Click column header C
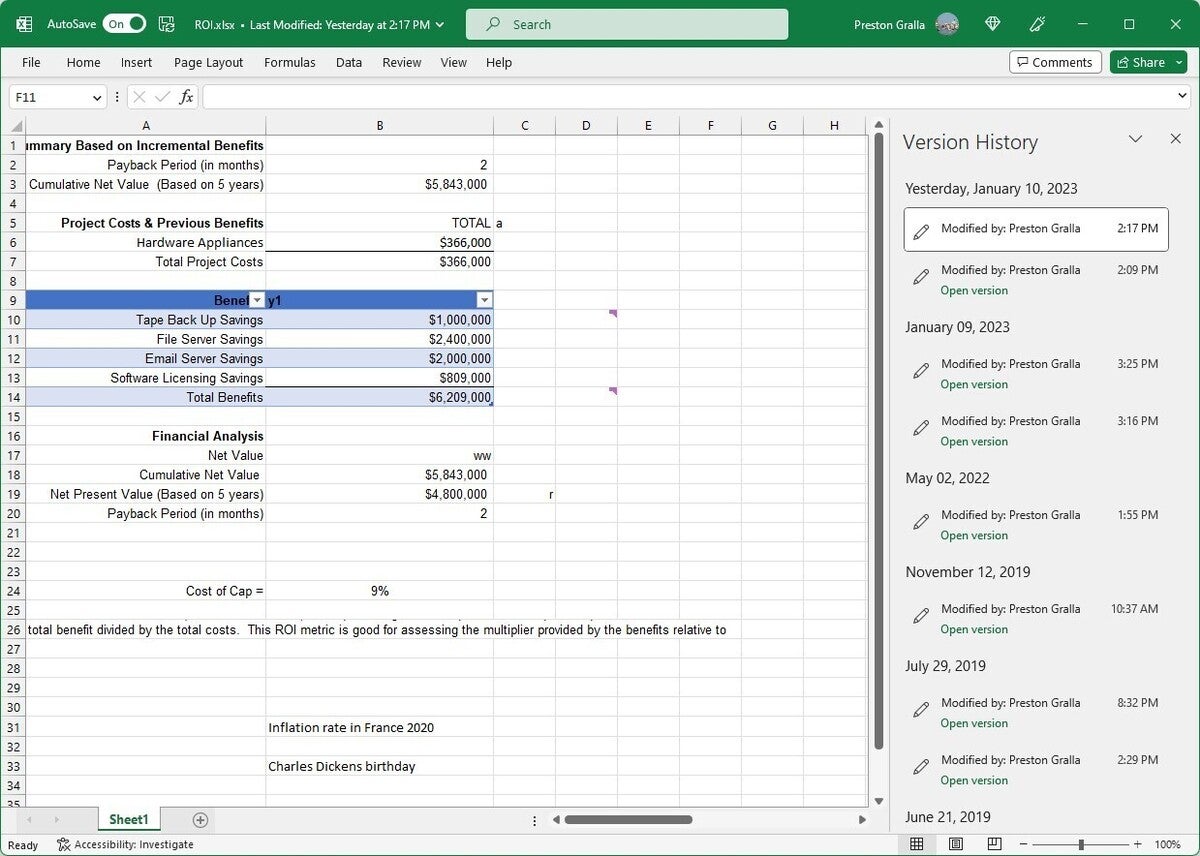Image resolution: width=1200 pixels, height=856 pixels. (x=524, y=126)
